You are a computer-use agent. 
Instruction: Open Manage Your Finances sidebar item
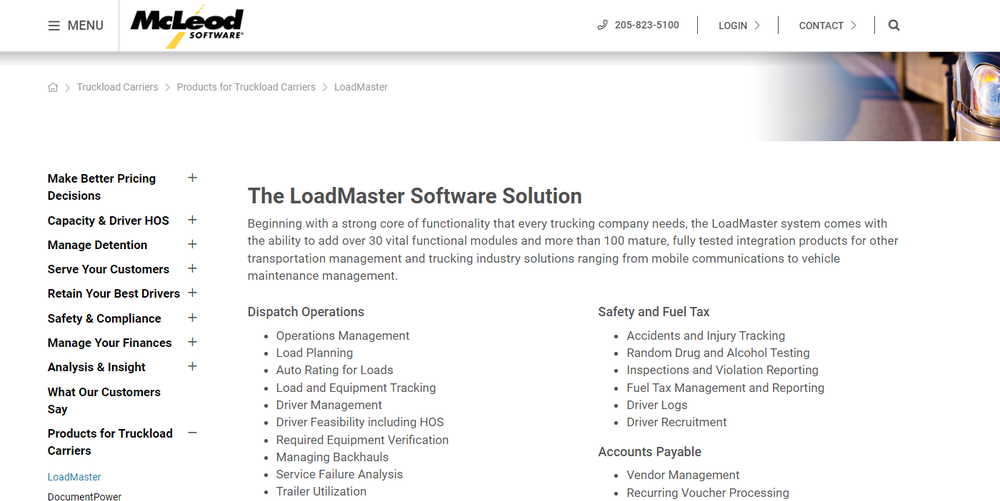click(110, 342)
